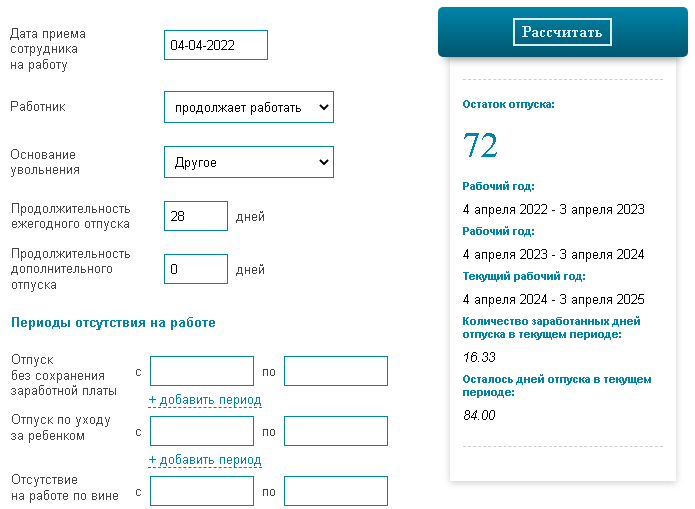Click the vacation balance number 72
Viewport: 695px width, 509px height.
(x=481, y=146)
